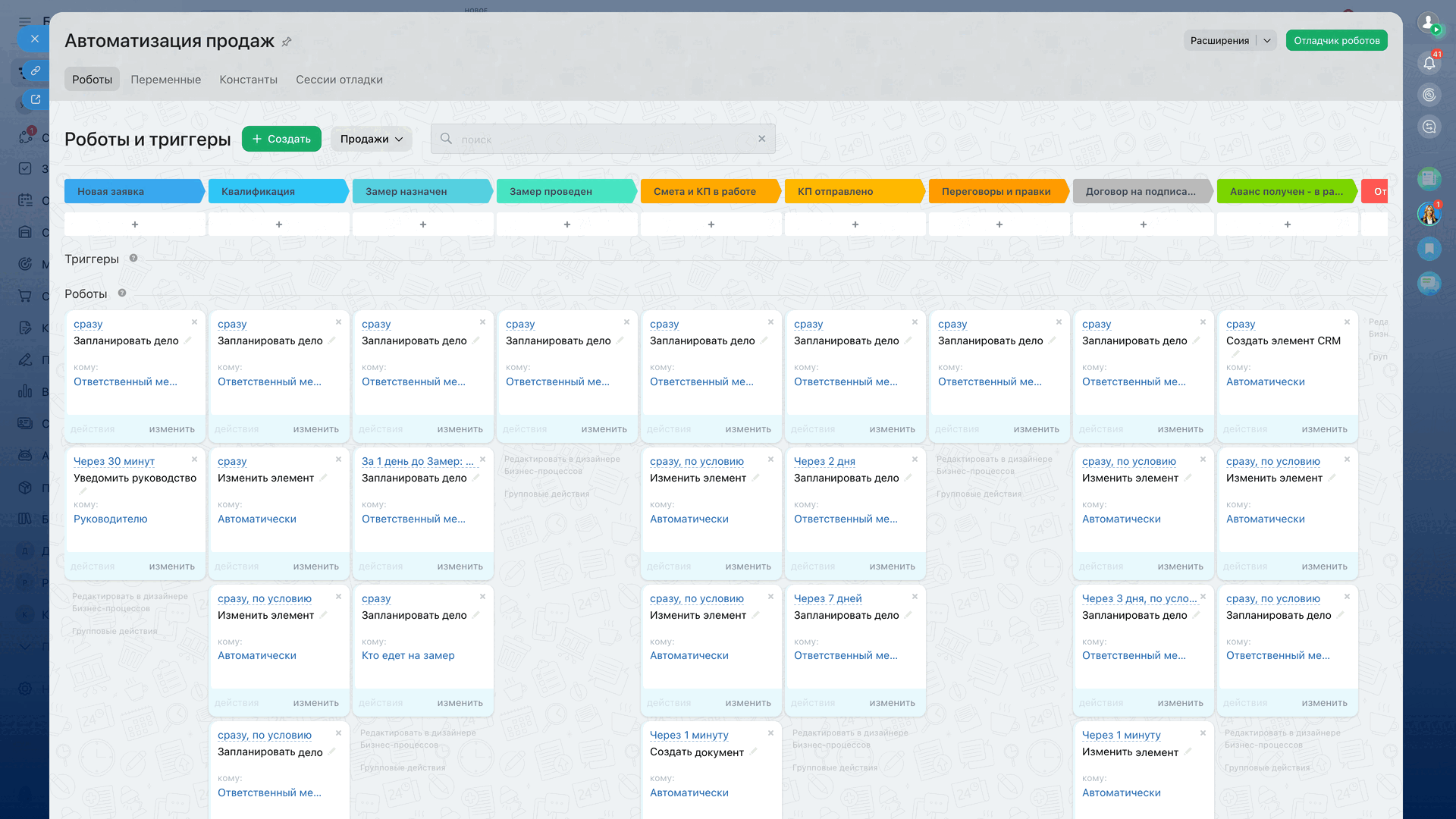Select the 'Замер проведен' stage header
1456x819 pixels.
tap(566, 191)
